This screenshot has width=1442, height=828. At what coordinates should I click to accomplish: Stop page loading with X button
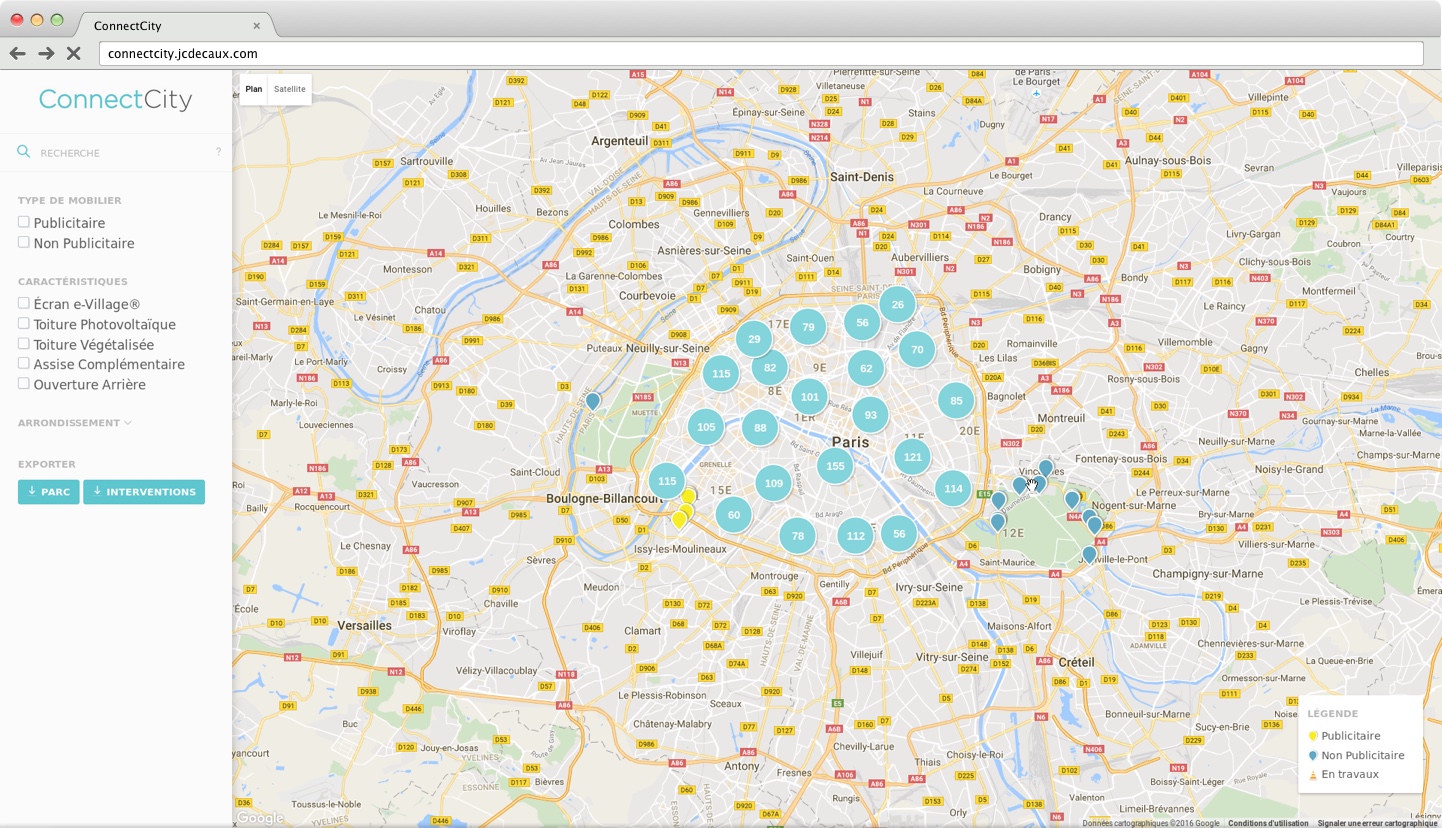point(73,53)
